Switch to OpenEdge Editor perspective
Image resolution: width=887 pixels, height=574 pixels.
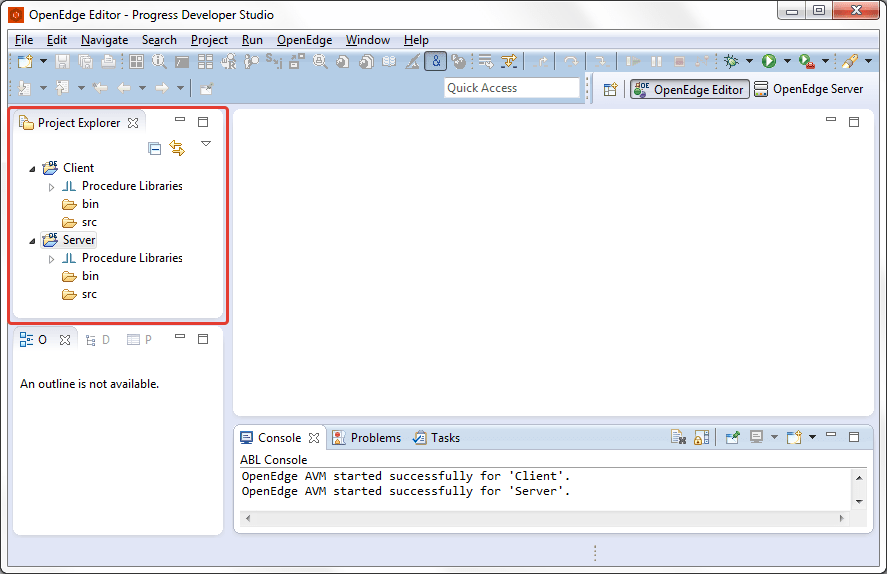[690, 89]
